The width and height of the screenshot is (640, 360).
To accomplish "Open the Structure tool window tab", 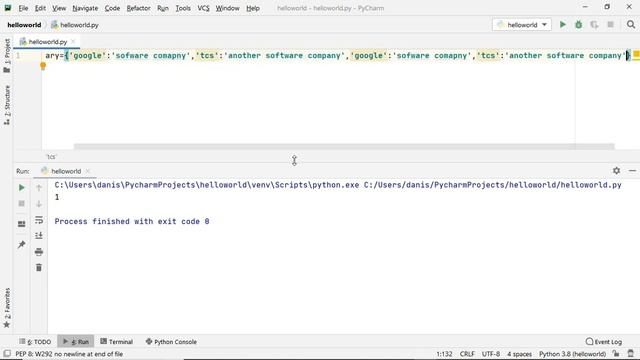I will click(7, 105).
